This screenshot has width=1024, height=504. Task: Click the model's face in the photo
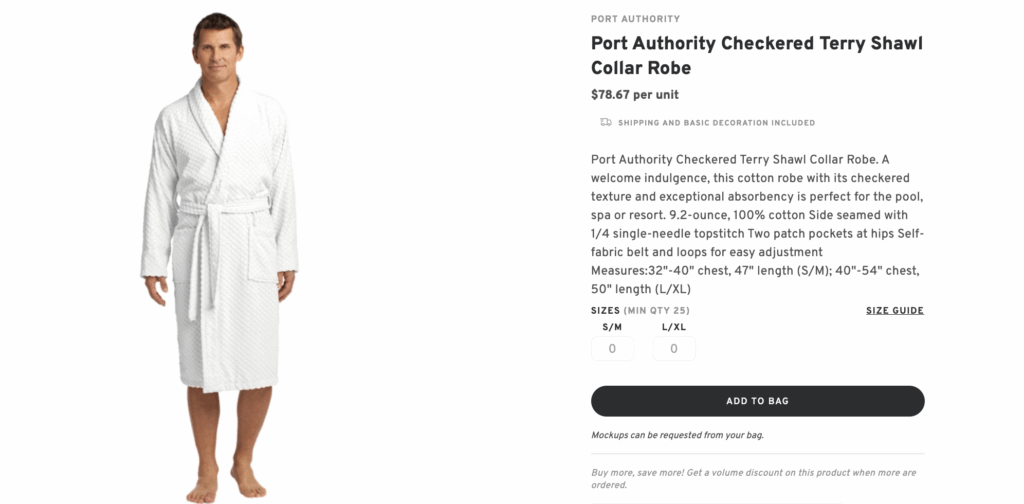(218, 47)
